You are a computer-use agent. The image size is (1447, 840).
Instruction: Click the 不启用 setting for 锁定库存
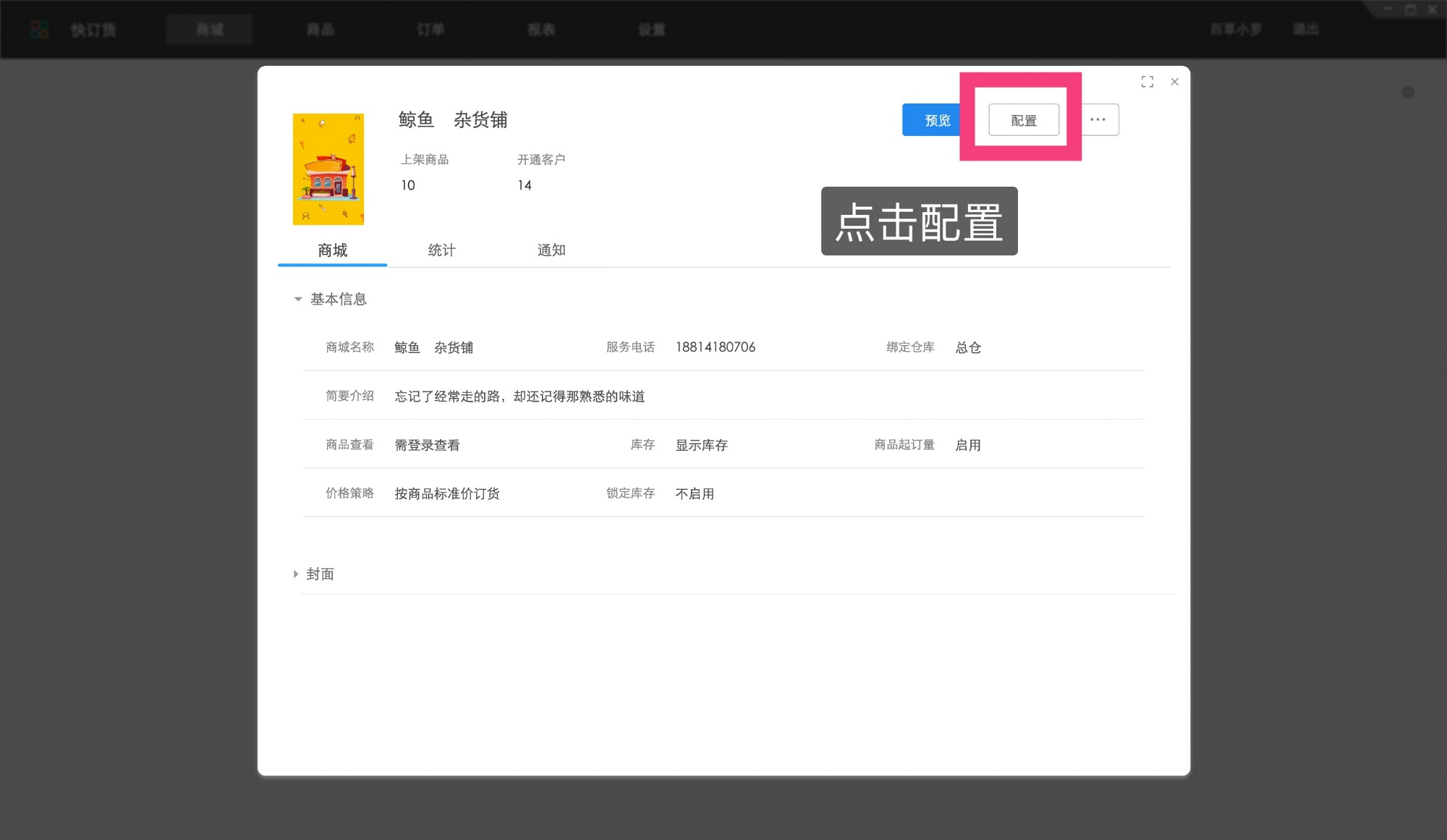tap(694, 493)
